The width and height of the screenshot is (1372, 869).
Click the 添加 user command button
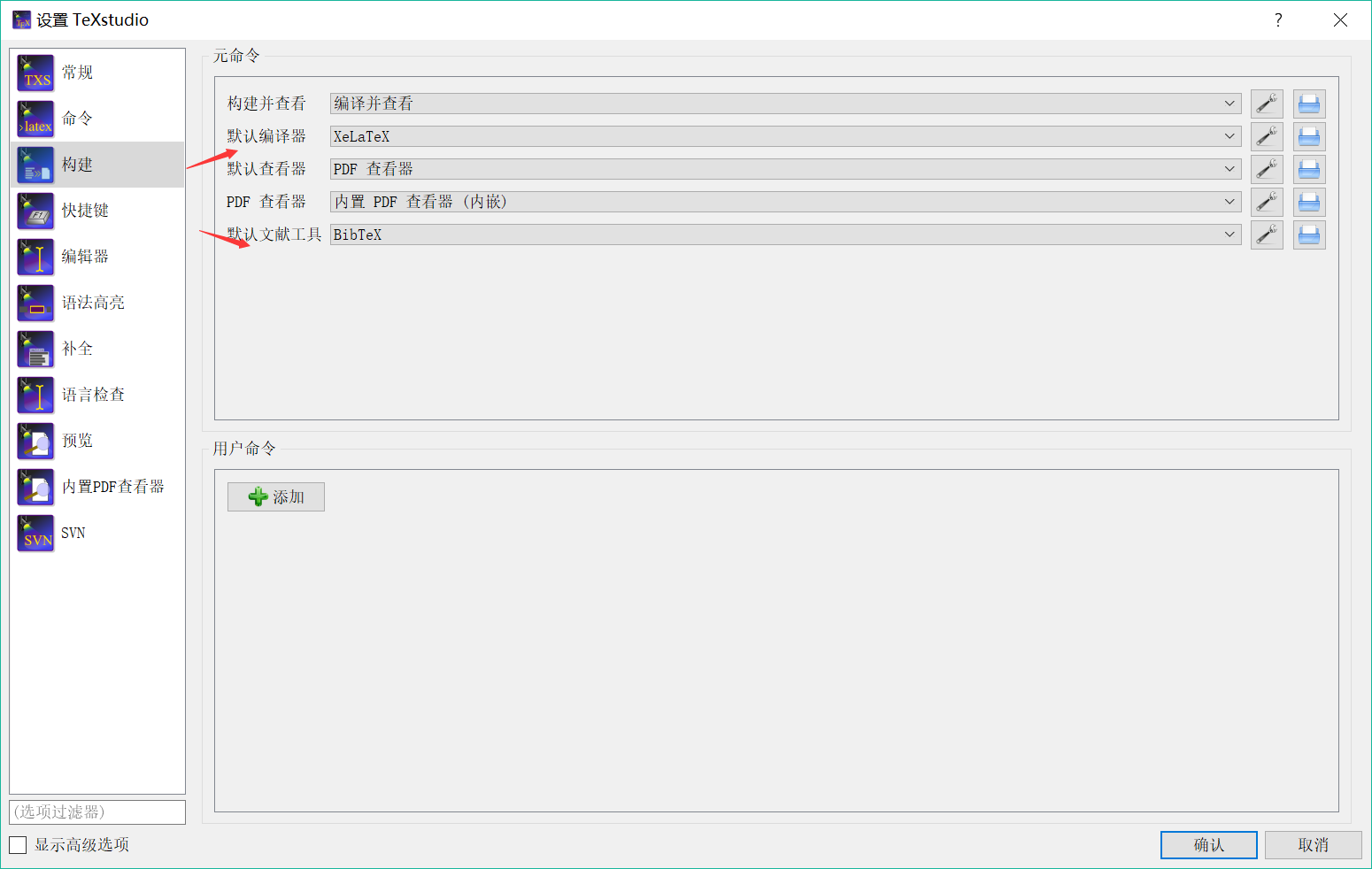tap(276, 496)
